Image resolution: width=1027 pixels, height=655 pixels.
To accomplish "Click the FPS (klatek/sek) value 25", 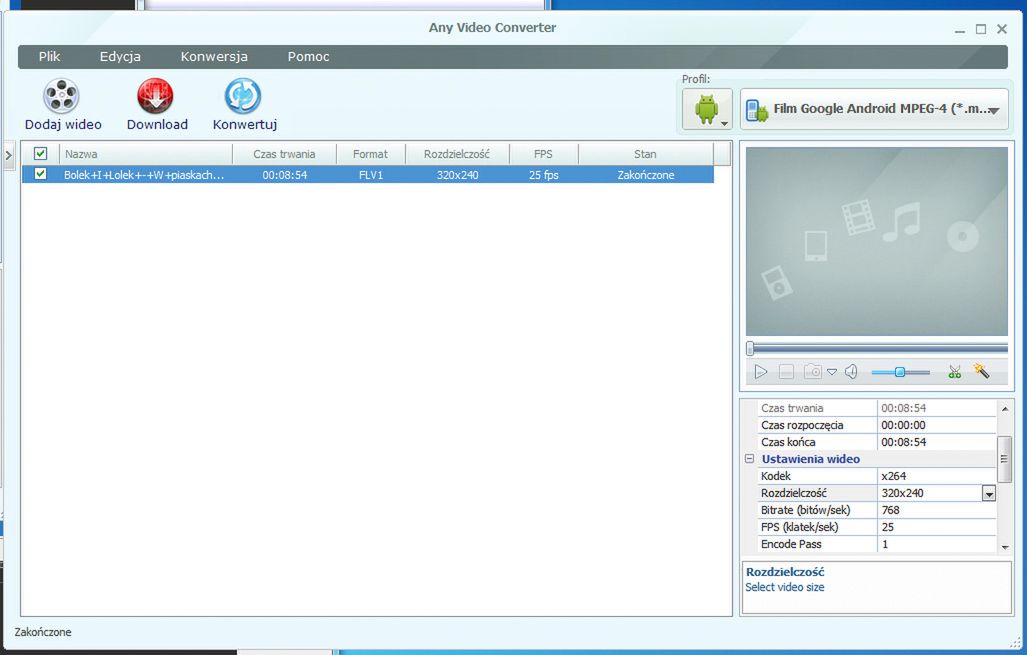I will (x=936, y=527).
